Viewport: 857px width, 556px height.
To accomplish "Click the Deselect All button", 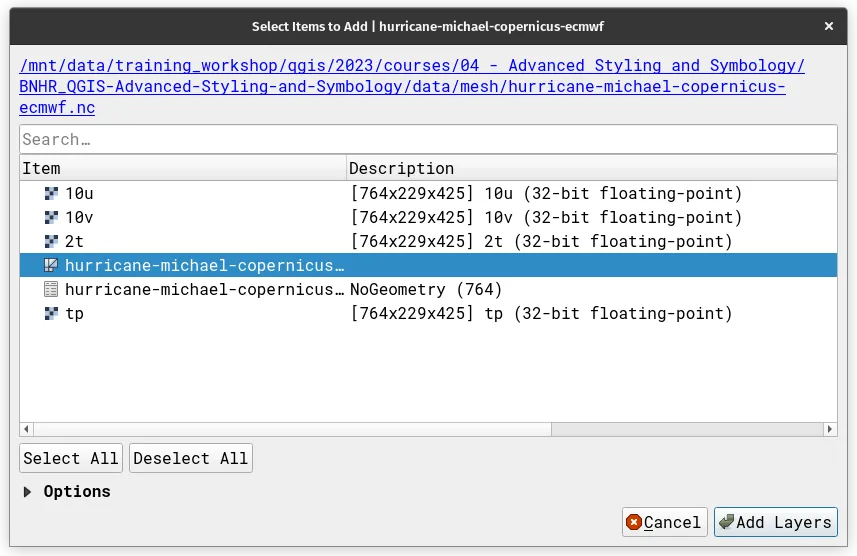I will pos(191,458).
